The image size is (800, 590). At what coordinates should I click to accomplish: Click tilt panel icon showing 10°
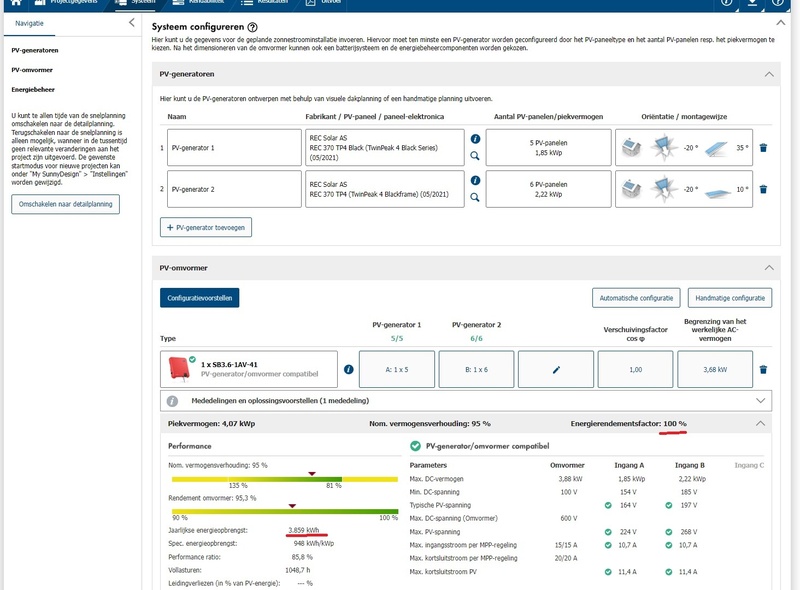pyautogui.click(x=718, y=192)
